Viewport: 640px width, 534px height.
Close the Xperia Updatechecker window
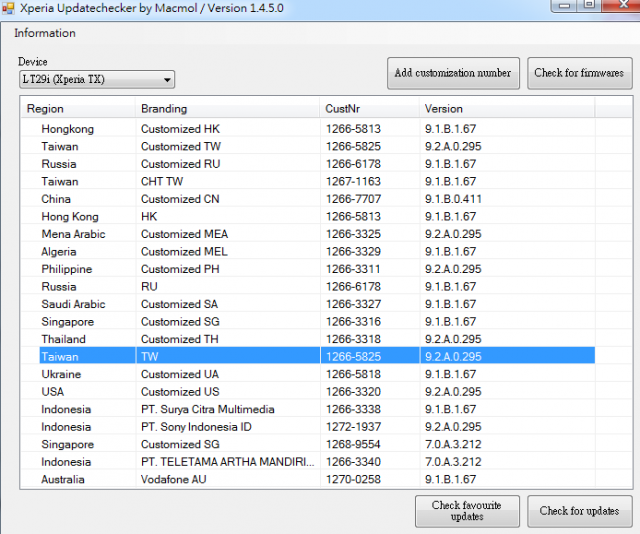tap(621, 5)
